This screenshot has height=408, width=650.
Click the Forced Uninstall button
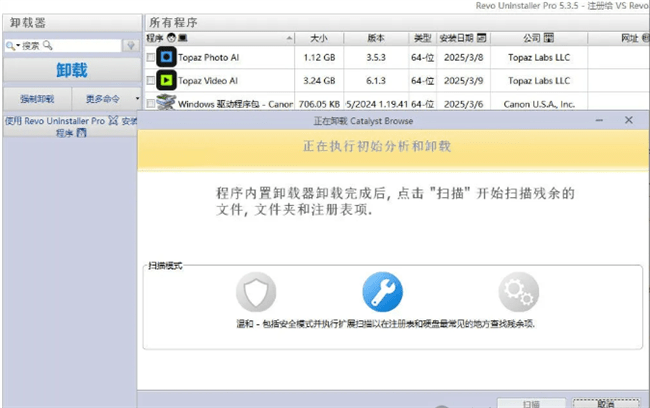[37, 99]
